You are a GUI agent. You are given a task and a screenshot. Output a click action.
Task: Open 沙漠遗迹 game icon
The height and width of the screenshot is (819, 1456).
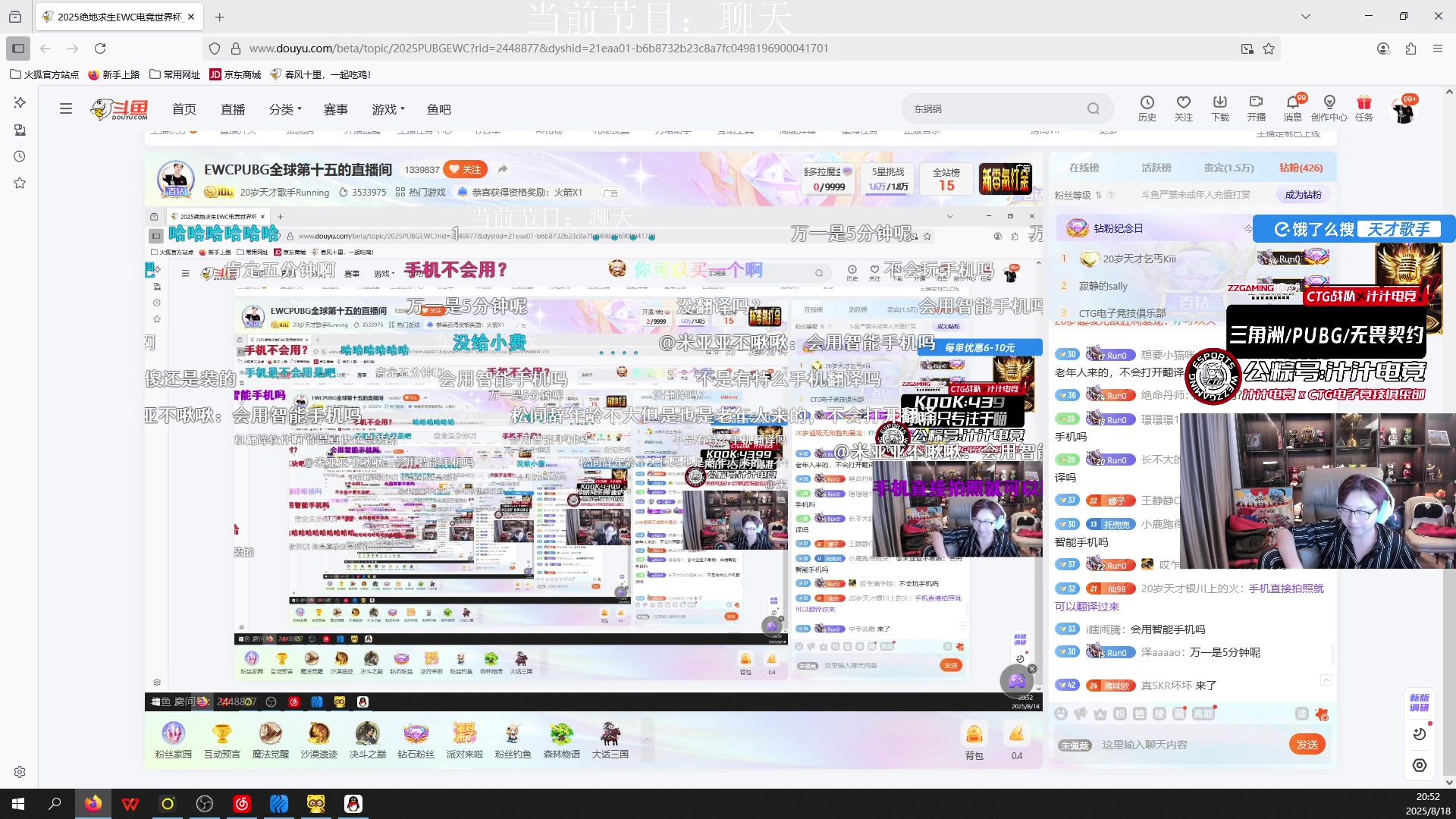click(x=319, y=739)
